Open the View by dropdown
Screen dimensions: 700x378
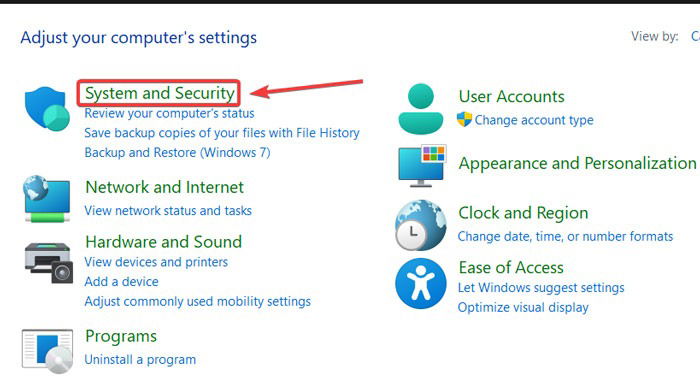(695, 36)
